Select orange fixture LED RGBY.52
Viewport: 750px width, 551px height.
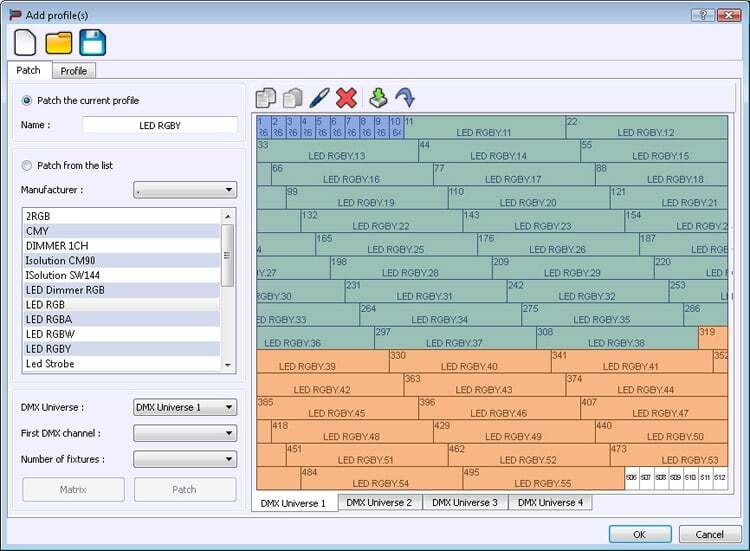tap(529, 455)
